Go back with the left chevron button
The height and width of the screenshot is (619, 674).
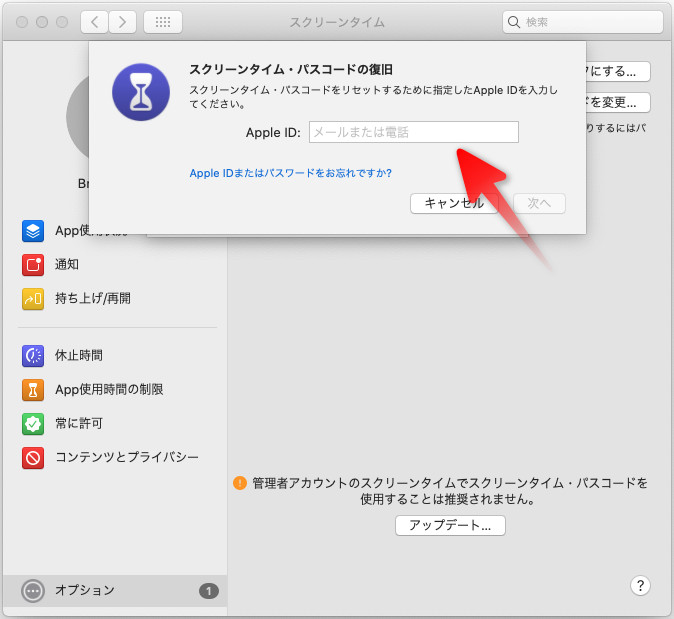95,22
